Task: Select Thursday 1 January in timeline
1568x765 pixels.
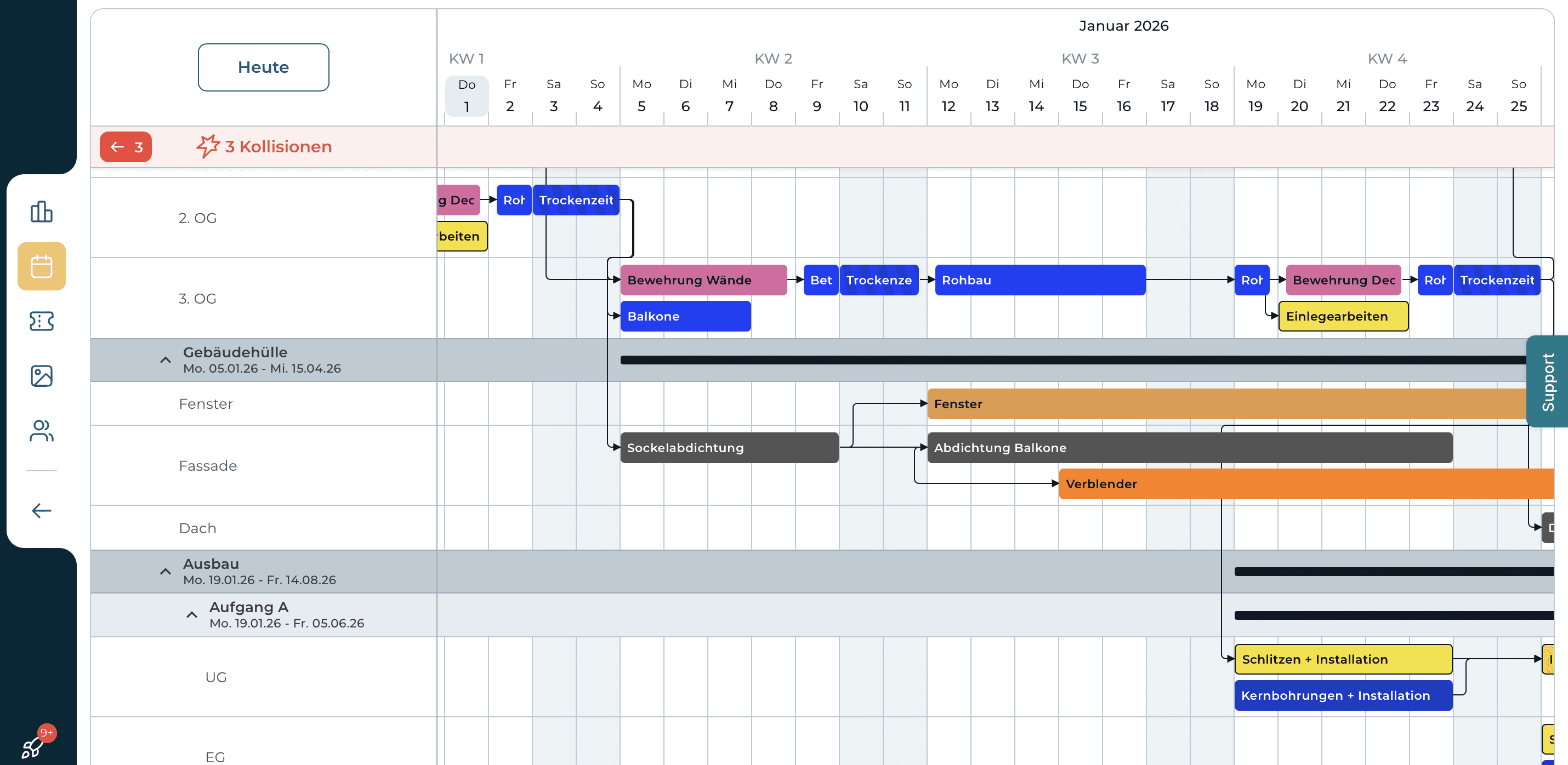Action: (x=466, y=95)
